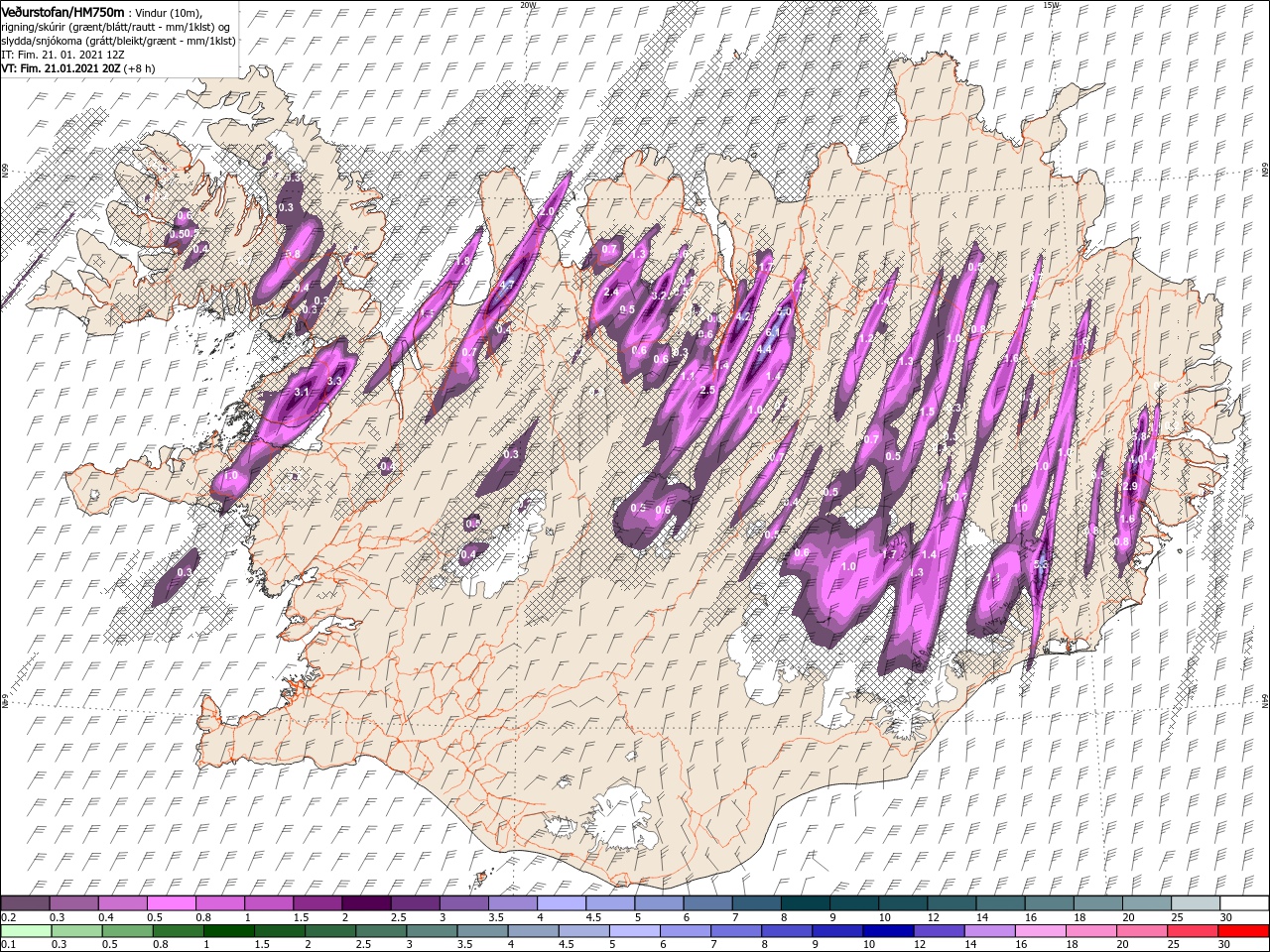Select the IT: Fim. 21. 01. 2021 12Z line

[x=62, y=54]
